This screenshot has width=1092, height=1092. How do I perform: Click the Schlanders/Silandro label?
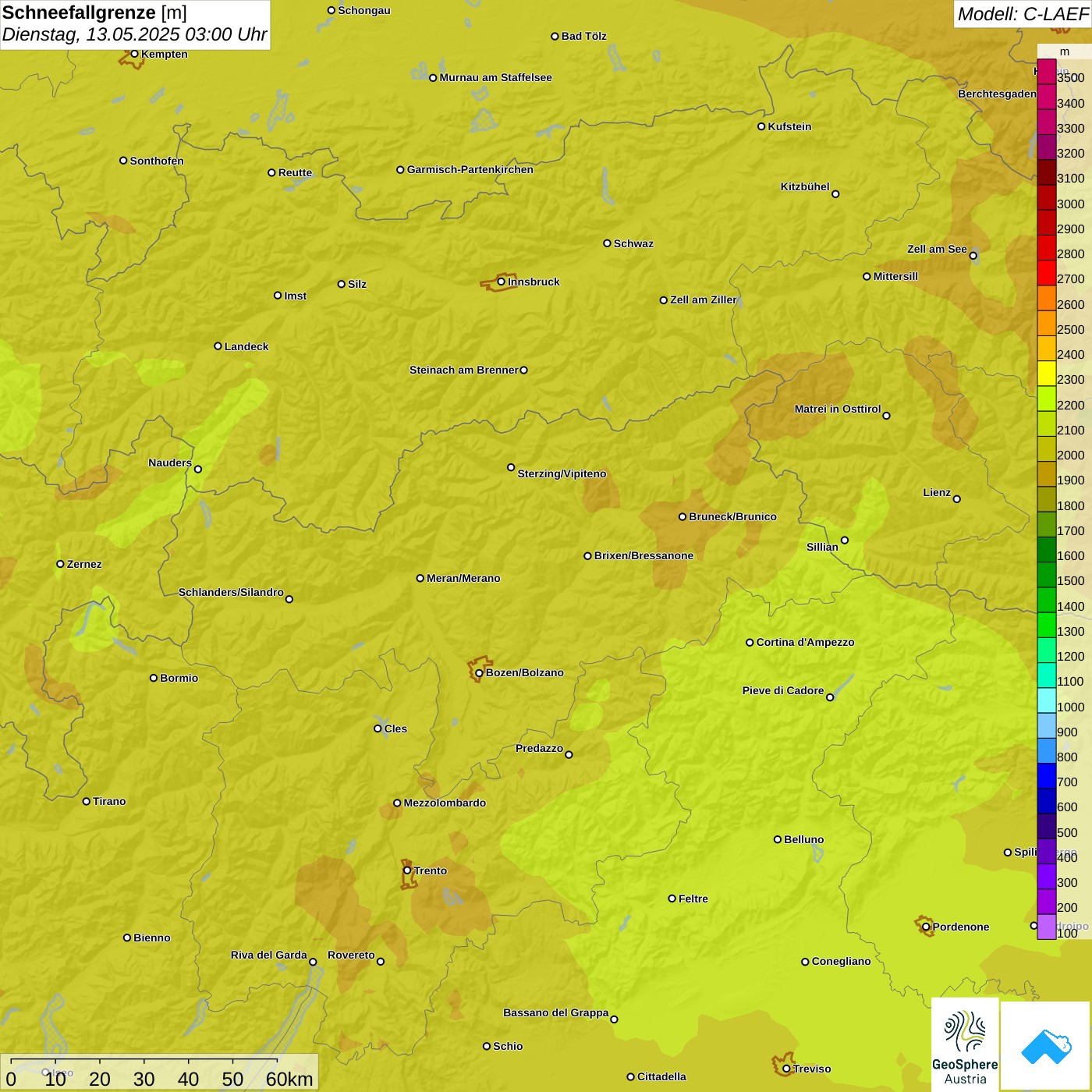[x=231, y=592]
